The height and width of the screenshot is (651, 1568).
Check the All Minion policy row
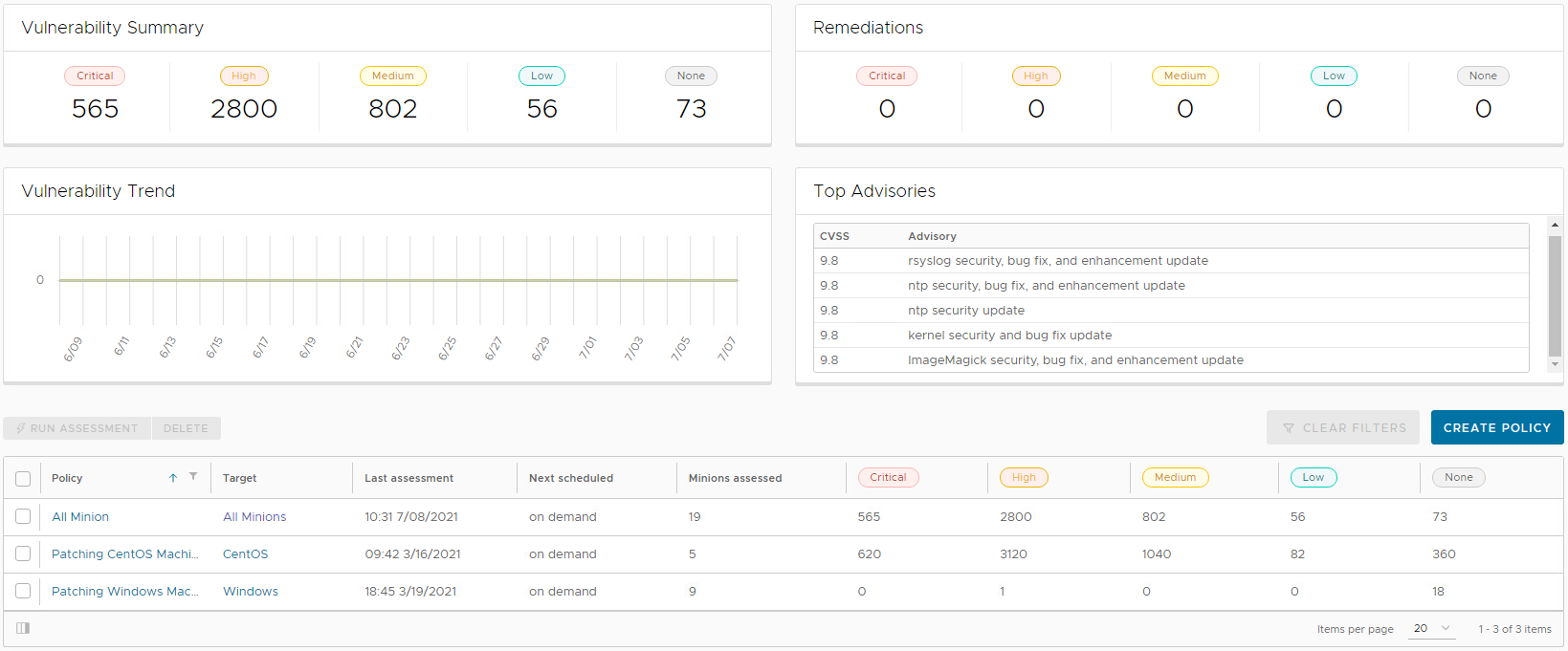point(23,516)
